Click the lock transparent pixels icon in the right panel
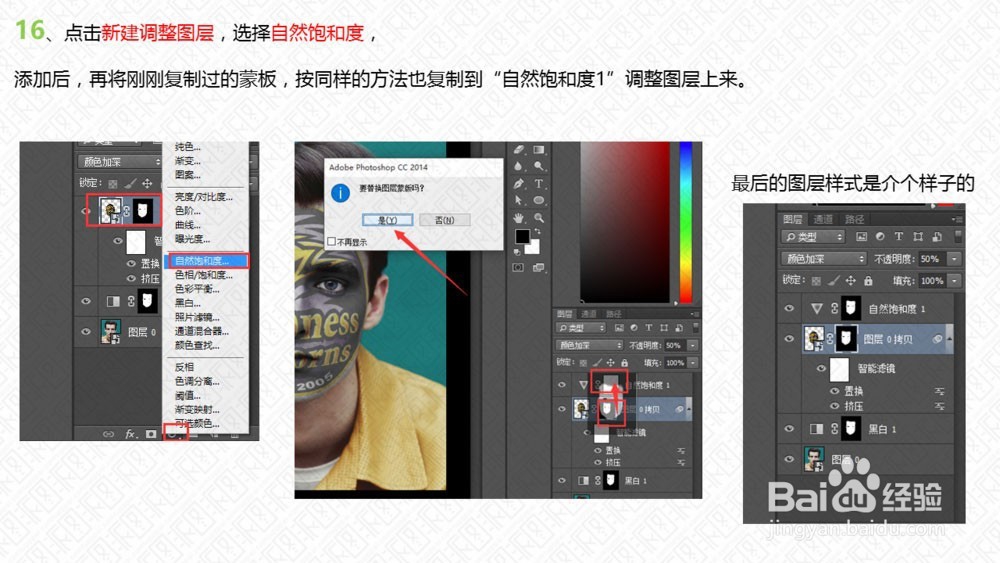 [816, 281]
